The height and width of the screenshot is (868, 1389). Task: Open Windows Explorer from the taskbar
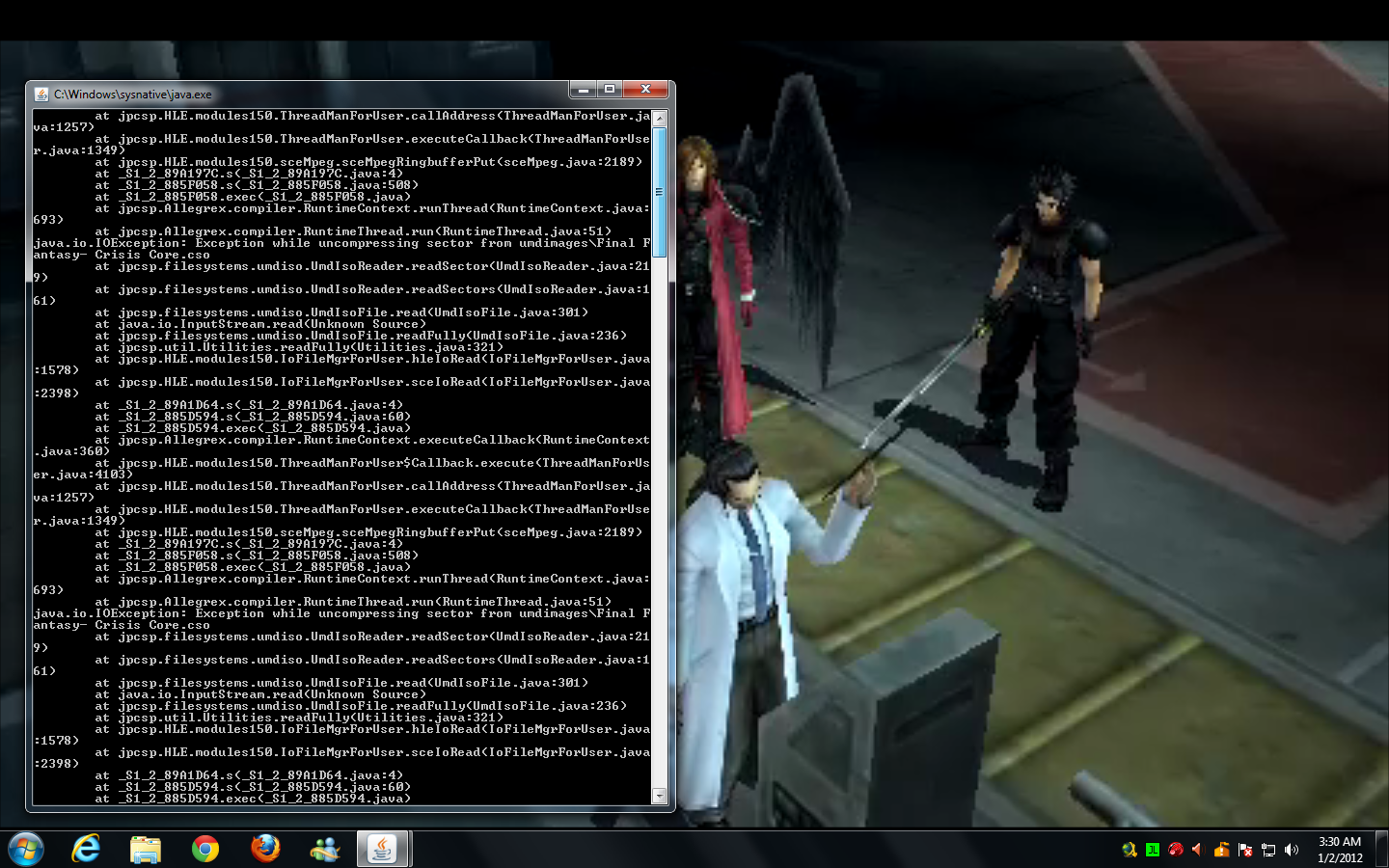click(146, 849)
